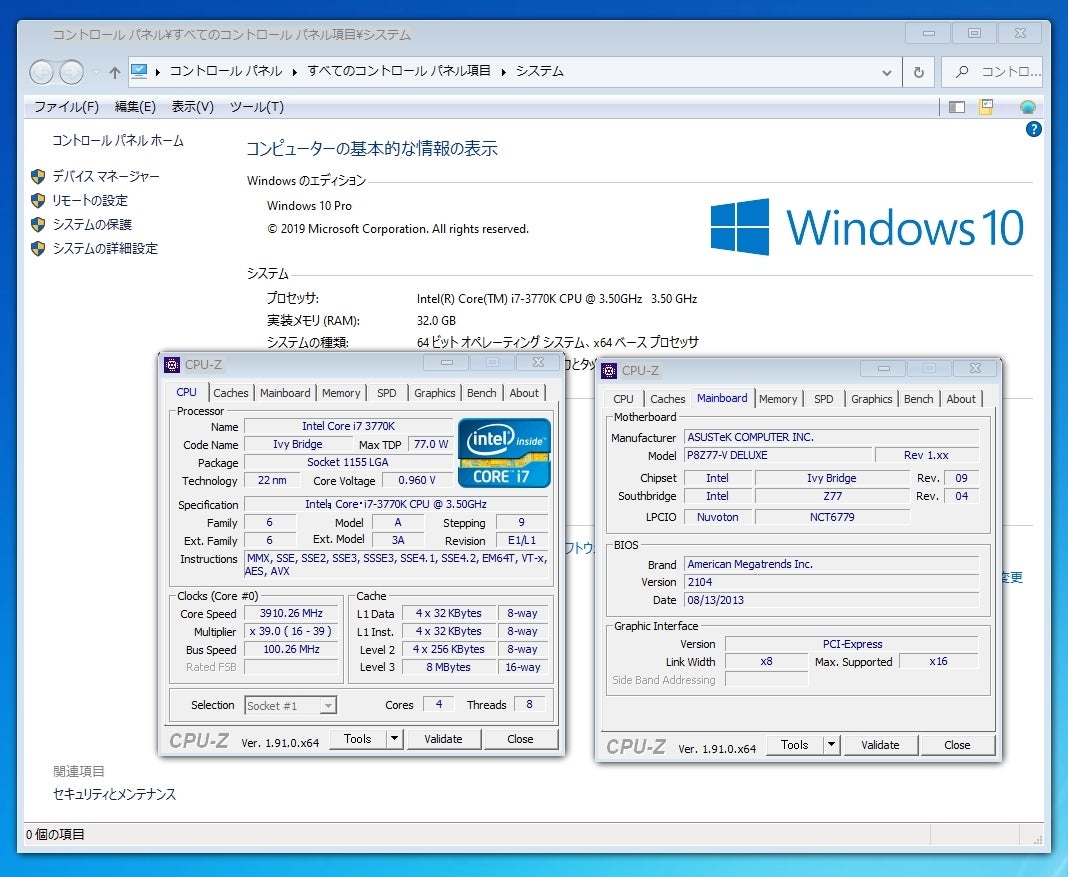Open Tools dropdown arrow in right CPU-Z

coord(831,745)
